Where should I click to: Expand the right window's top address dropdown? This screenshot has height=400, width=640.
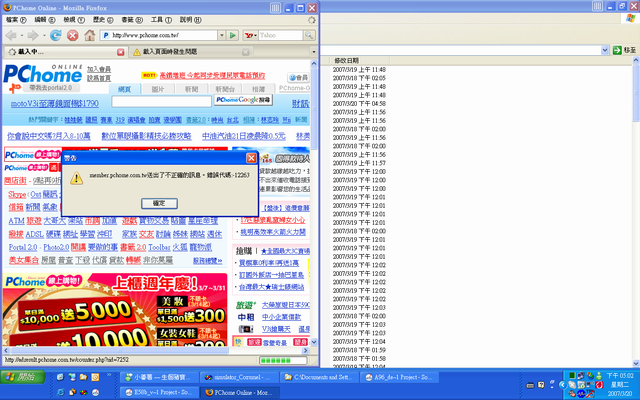pos(603,49)
